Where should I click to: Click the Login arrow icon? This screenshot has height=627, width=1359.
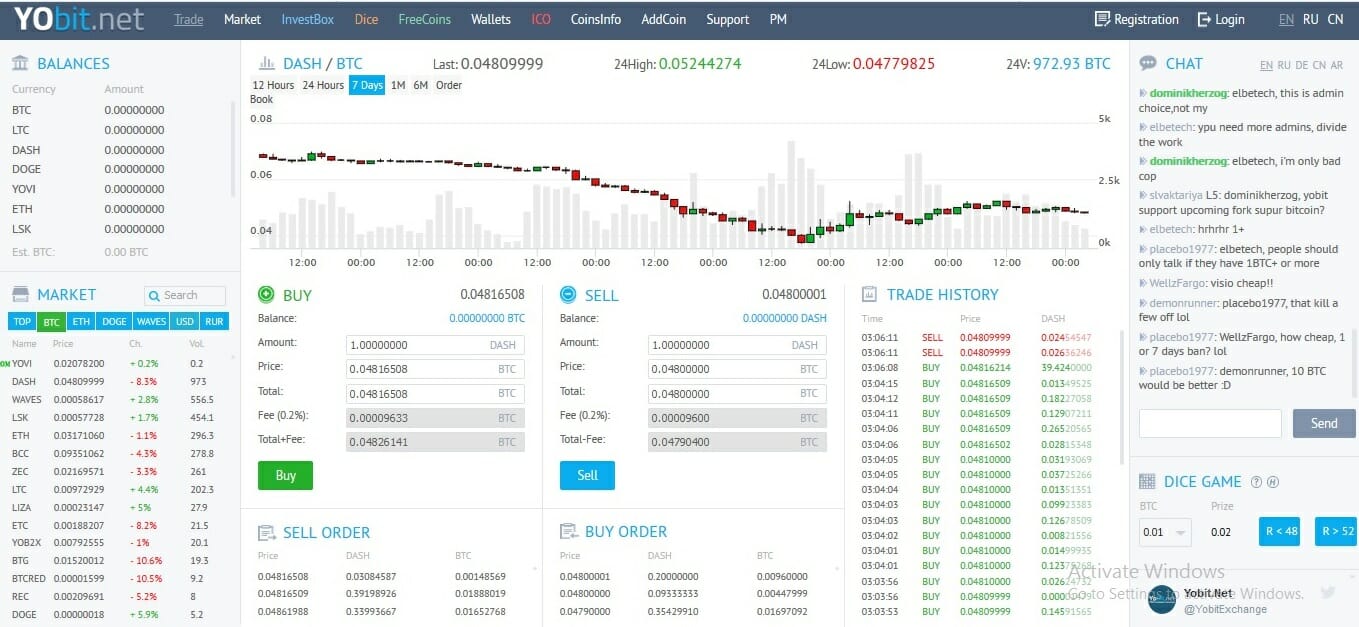pyautogui.click(x=1204, y=19)
